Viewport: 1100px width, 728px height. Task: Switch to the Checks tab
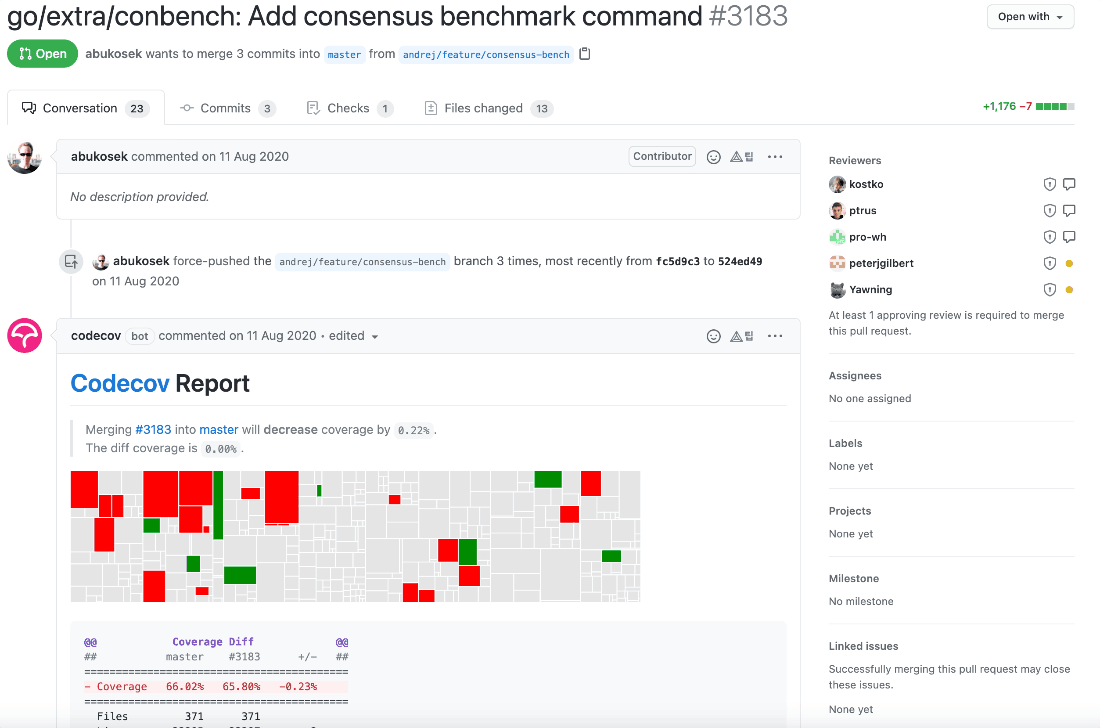tap(350, 108)
